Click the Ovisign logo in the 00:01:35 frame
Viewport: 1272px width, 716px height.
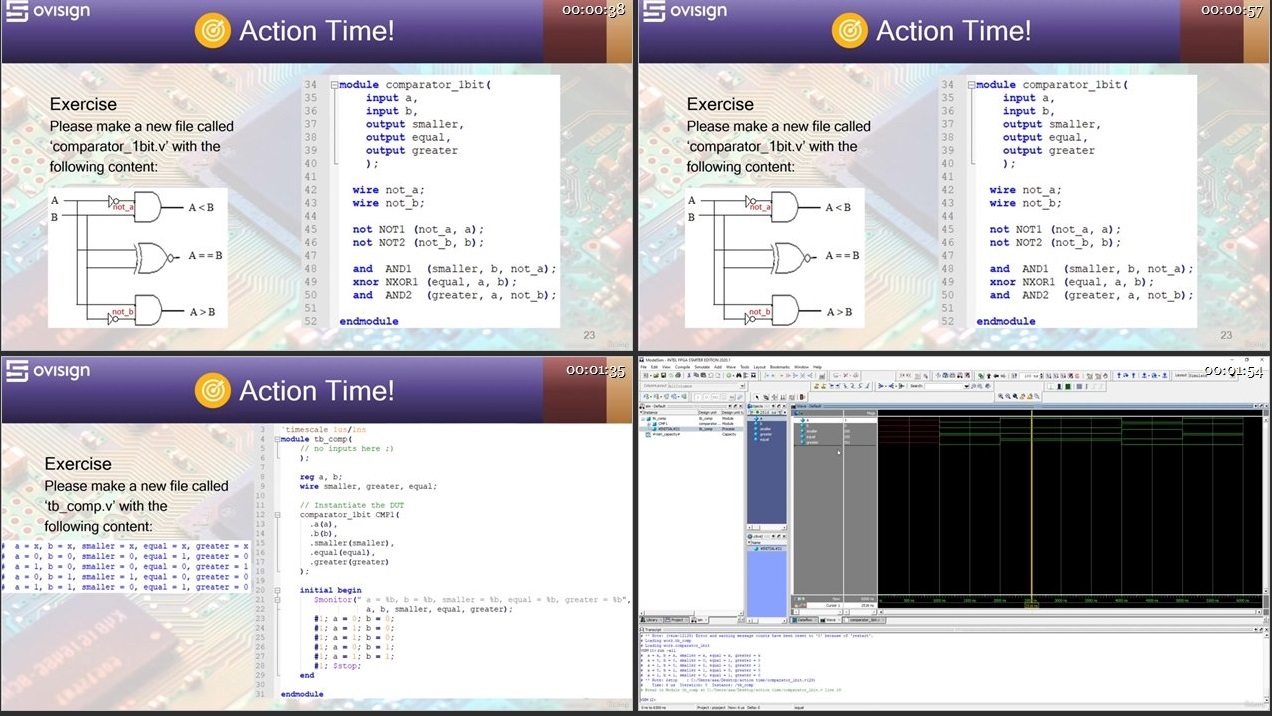point(47,371)
